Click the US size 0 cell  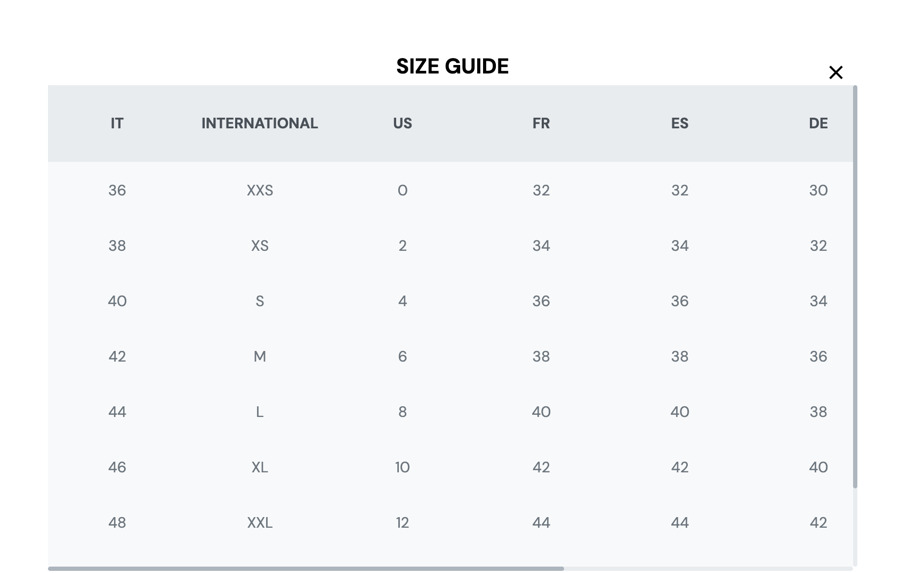pyautogui.click(x=402, y=191)
